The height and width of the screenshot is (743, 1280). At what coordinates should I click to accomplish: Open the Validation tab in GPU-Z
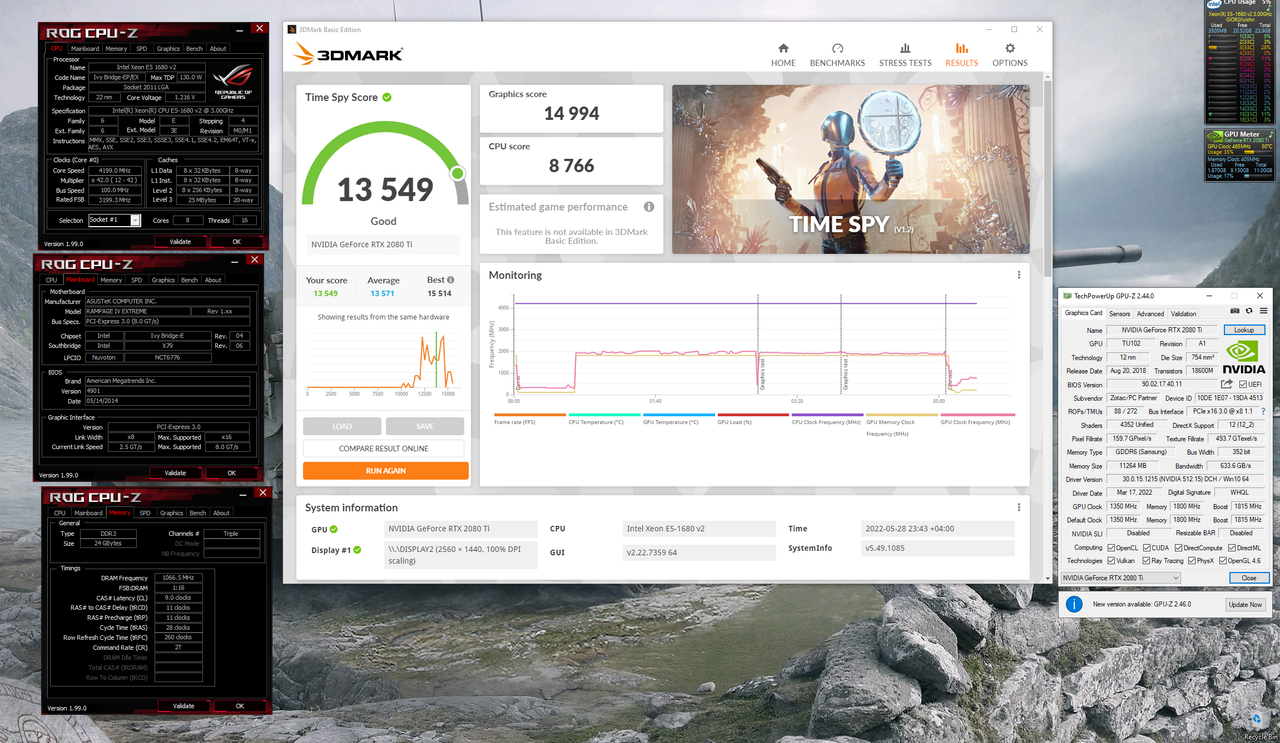[1183, 313]
